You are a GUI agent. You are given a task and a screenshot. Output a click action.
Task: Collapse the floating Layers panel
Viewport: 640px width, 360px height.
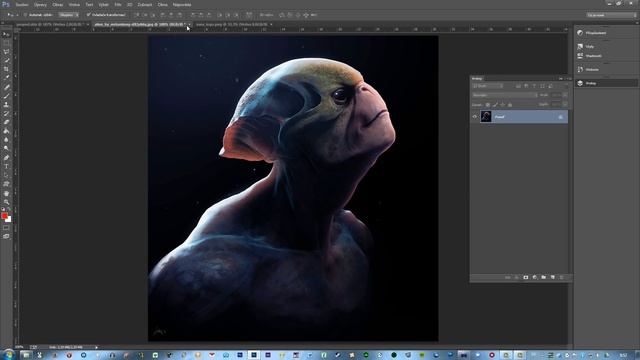561,78
